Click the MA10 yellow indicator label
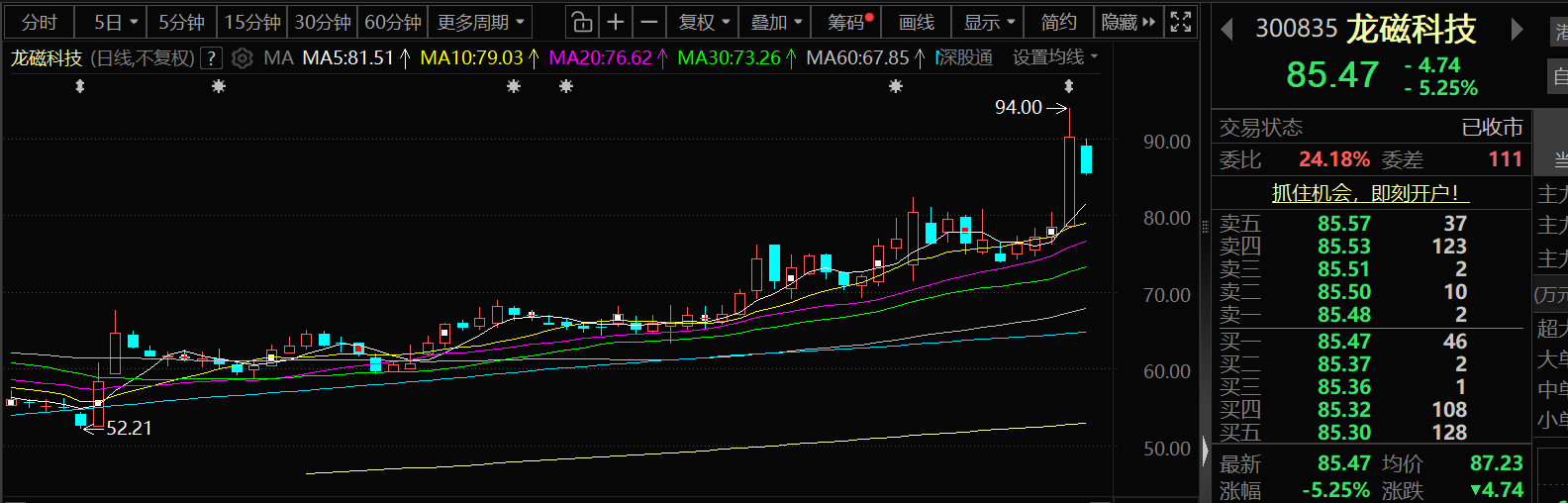 (471, 58)
